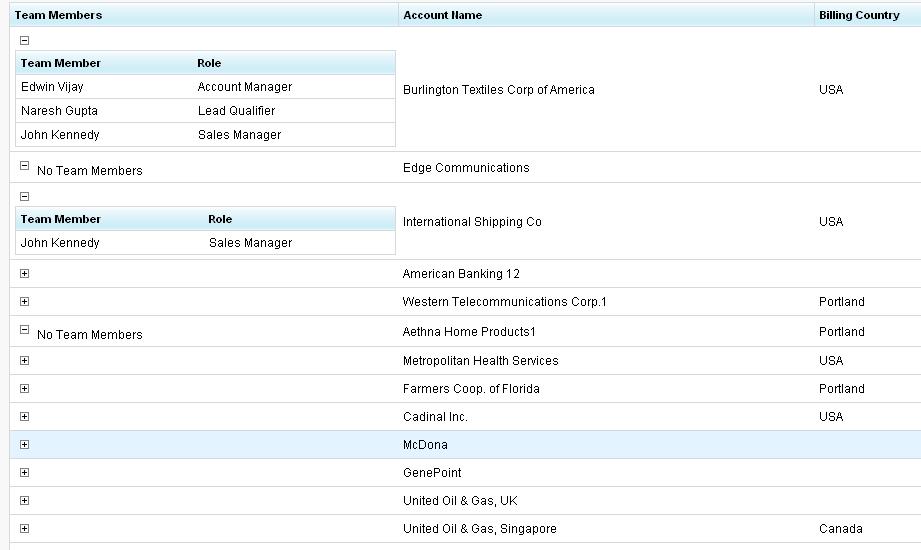Select the highlighted McDona account
This screenshot has height=550, width=921.
(425, 445)
